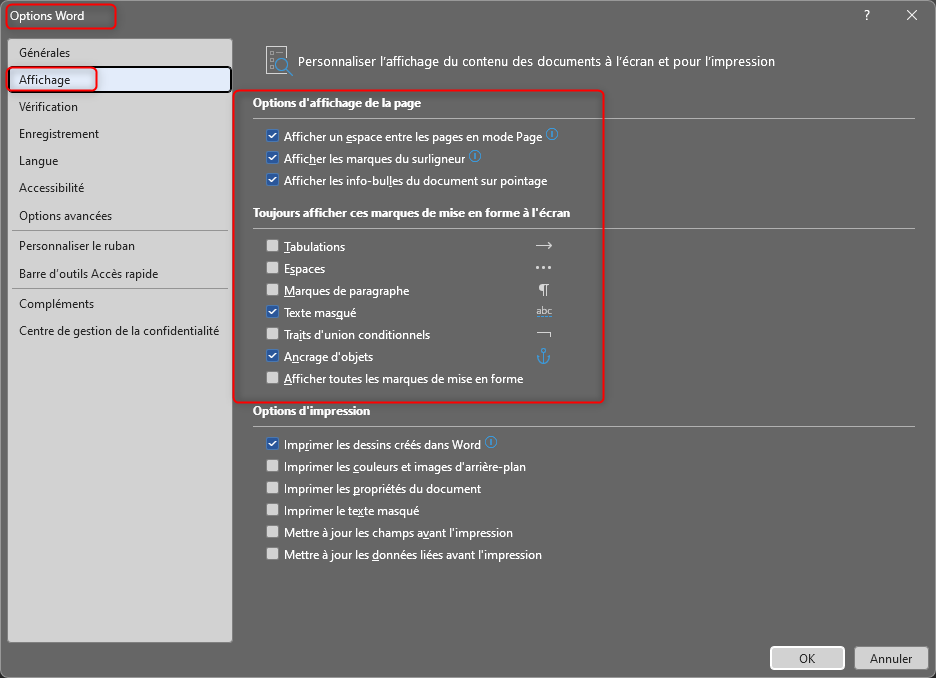Select 'Personnaliser le ruban' in sidebar
The height and width of the screenshot is (678, 936).
click(77, 246)
